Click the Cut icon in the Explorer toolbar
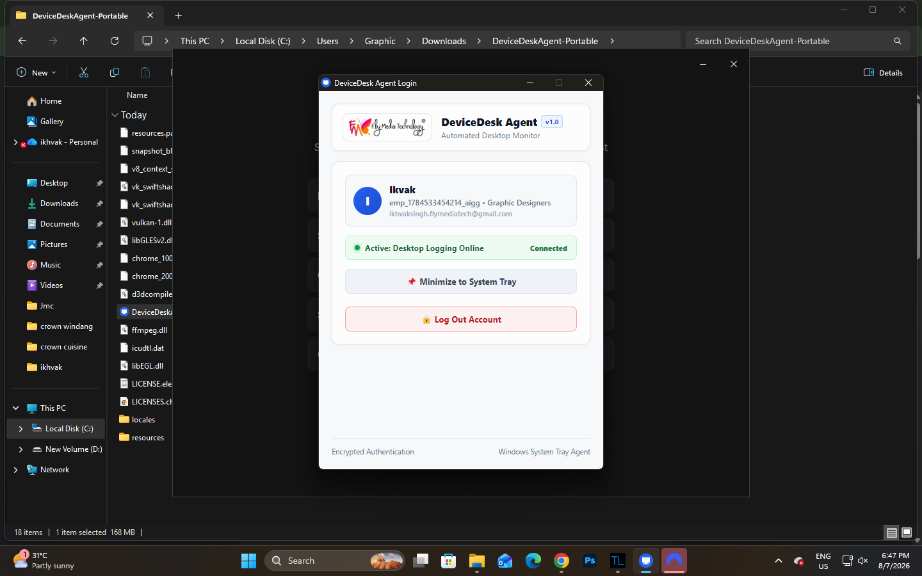The image size is (922, 576). point(83,72)
